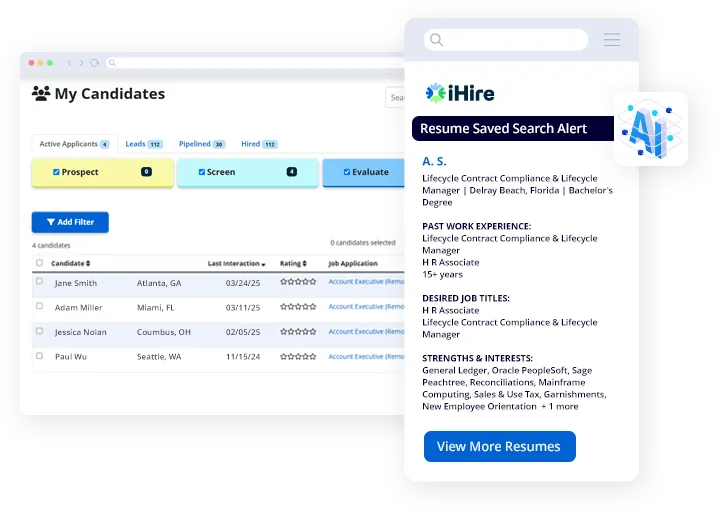
Task: Switch to the Leads tab
Action: (144, 144)
